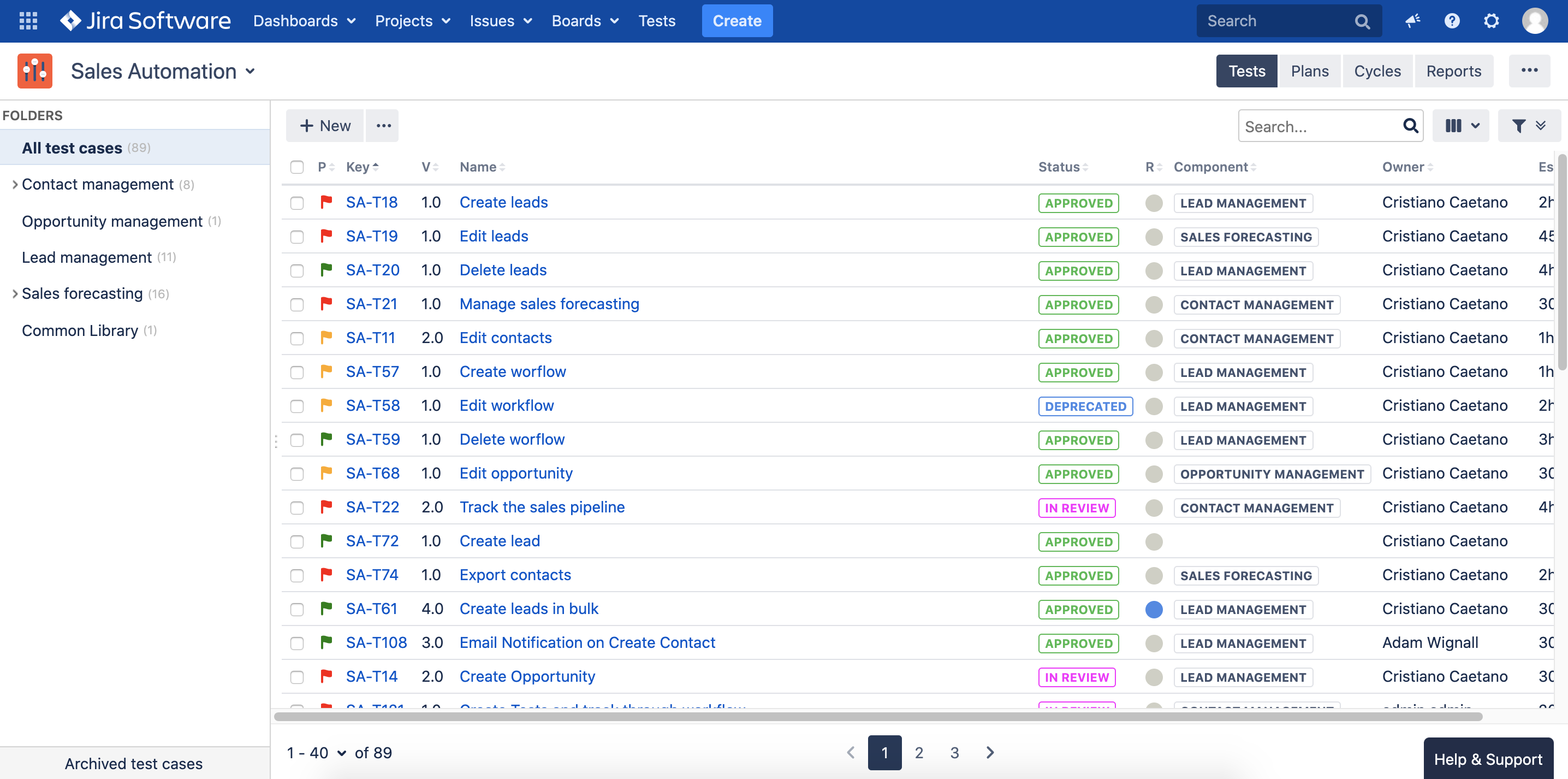Open the Help & Support button
The width and height of the screenshot is (1568, 779).
tap(1488, 759)
